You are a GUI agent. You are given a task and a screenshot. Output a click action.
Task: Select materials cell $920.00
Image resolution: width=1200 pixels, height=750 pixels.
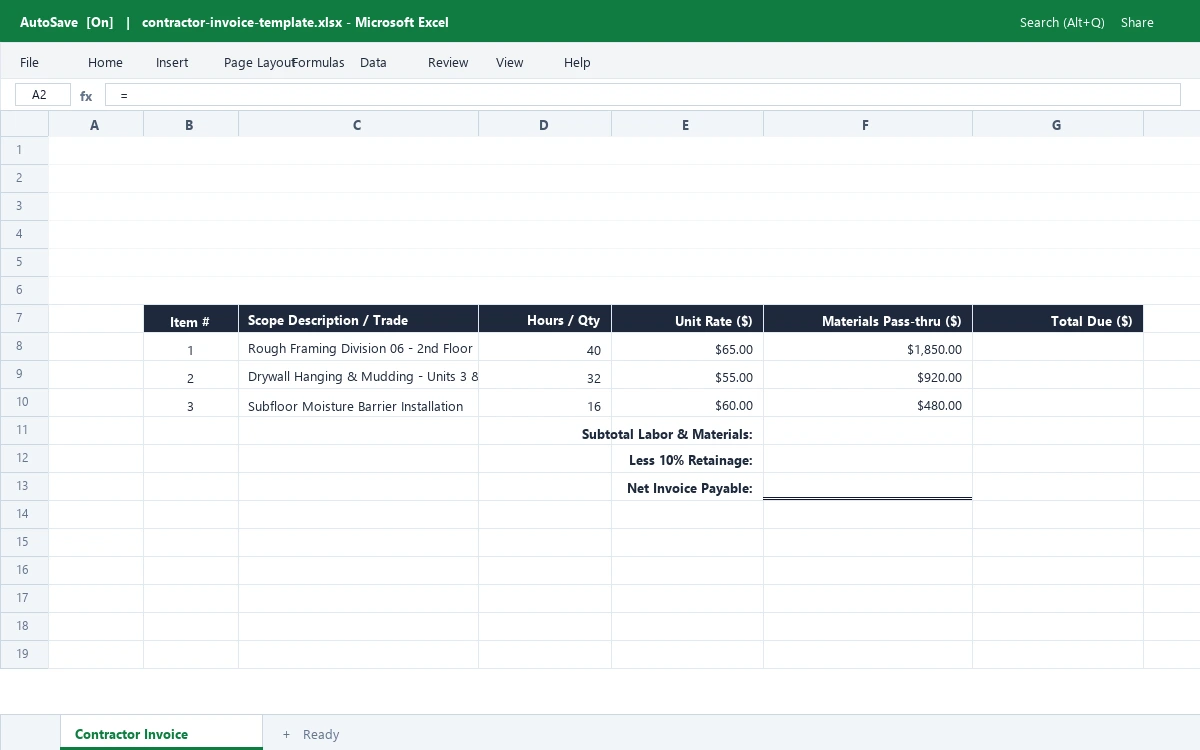(x=867, y=375)
